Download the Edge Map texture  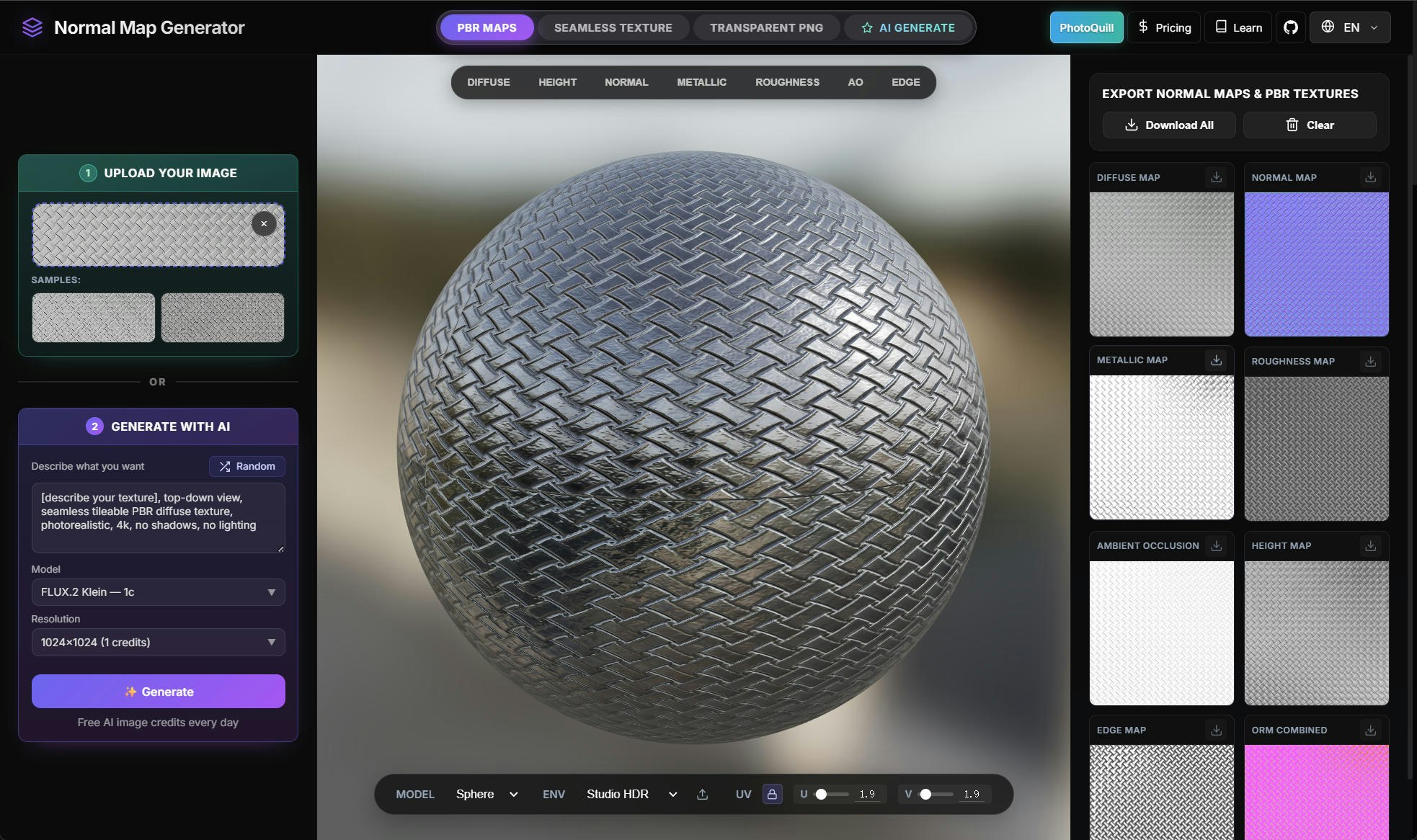[1216, 730]
